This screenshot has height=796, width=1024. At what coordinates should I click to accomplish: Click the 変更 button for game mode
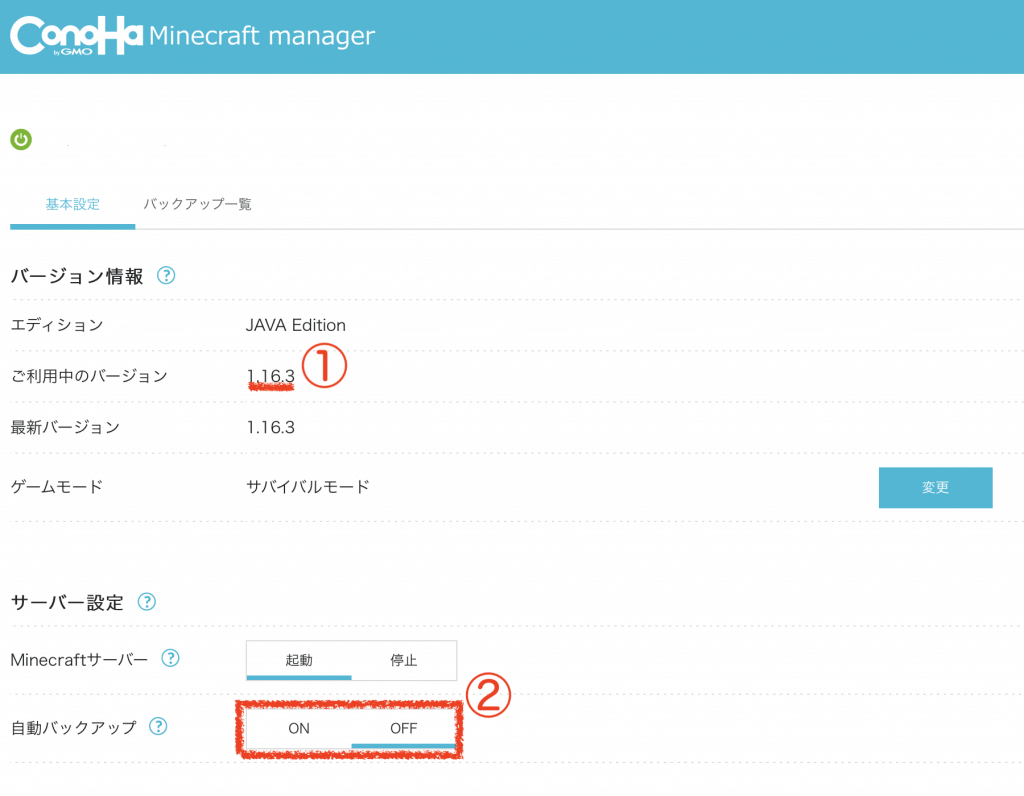click(x=935, y=487)
